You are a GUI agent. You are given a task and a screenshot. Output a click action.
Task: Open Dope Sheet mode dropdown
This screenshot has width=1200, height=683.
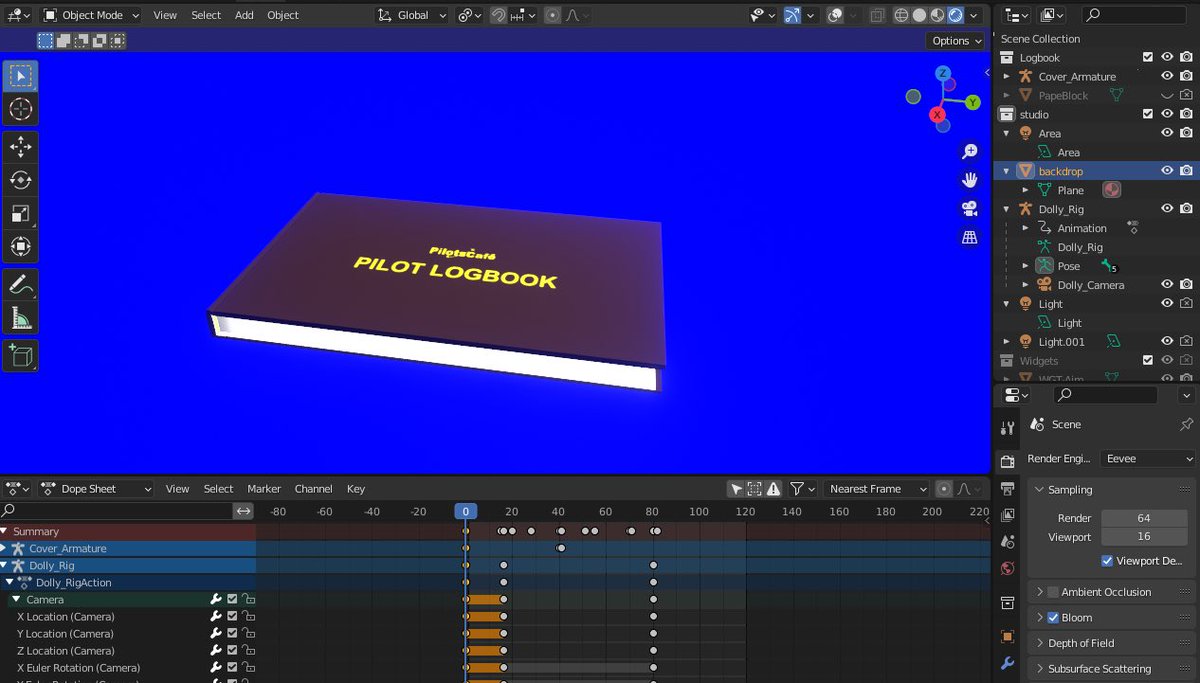click(96, 489)
